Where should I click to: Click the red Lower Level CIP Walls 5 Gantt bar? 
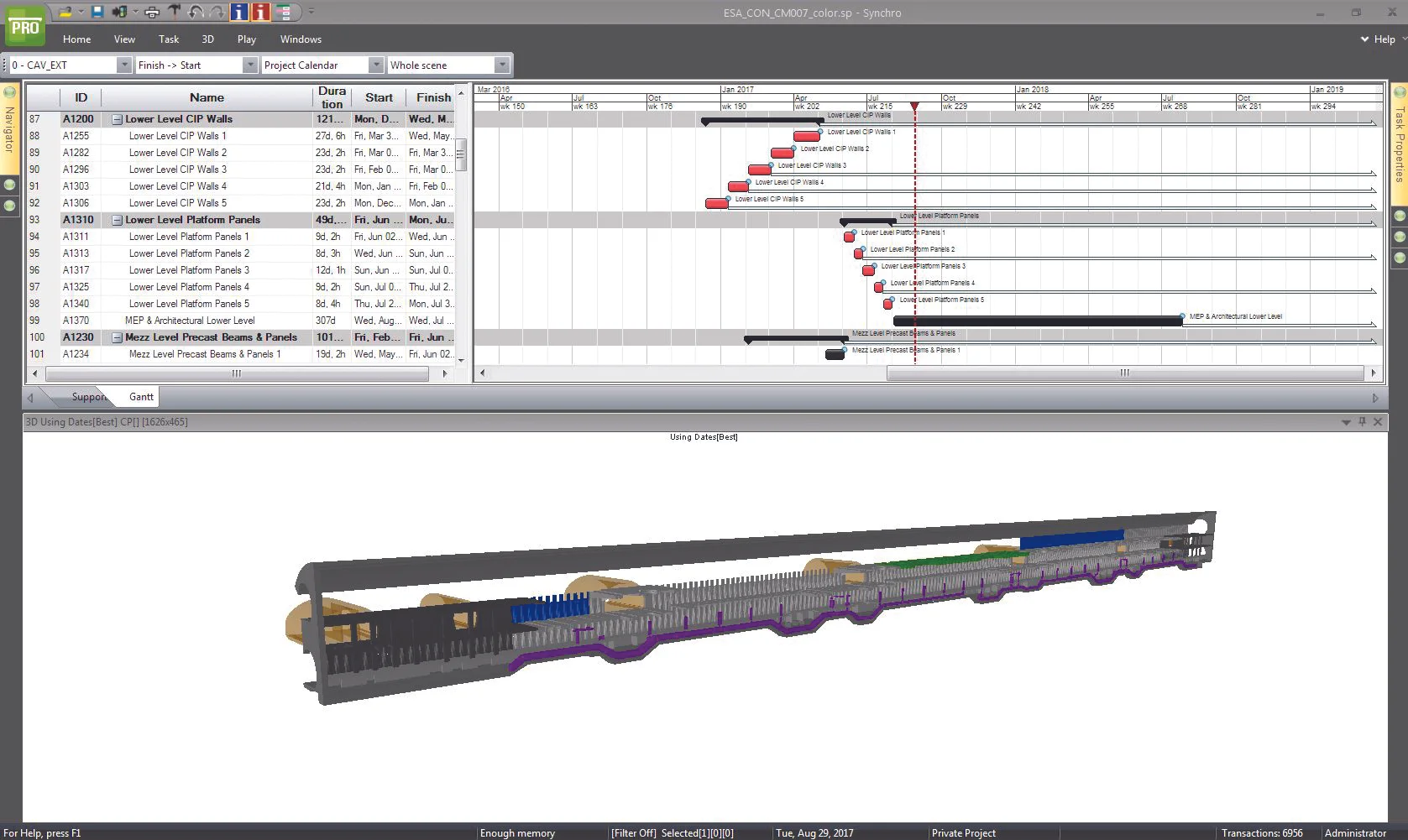tap(717, 203)
